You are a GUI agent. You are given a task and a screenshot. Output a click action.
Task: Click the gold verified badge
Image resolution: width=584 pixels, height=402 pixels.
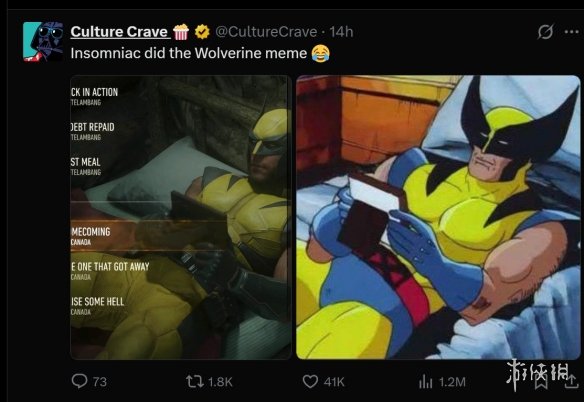[202, 32]
